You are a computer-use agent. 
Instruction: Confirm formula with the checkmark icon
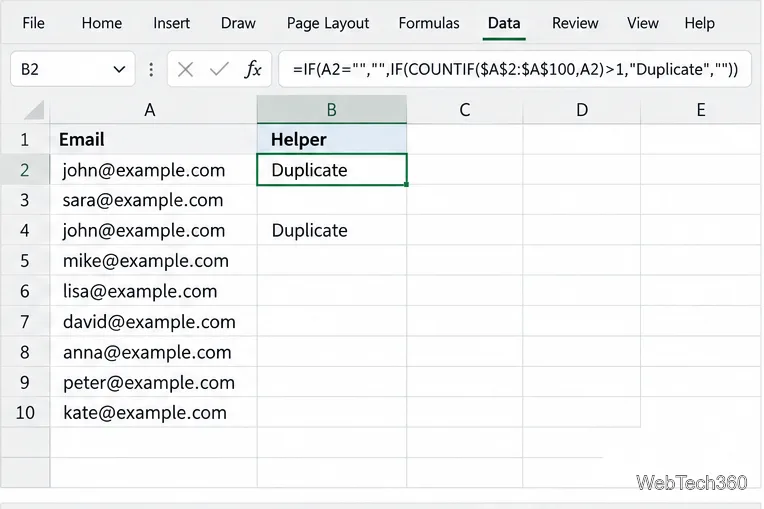tap(219, 70)
